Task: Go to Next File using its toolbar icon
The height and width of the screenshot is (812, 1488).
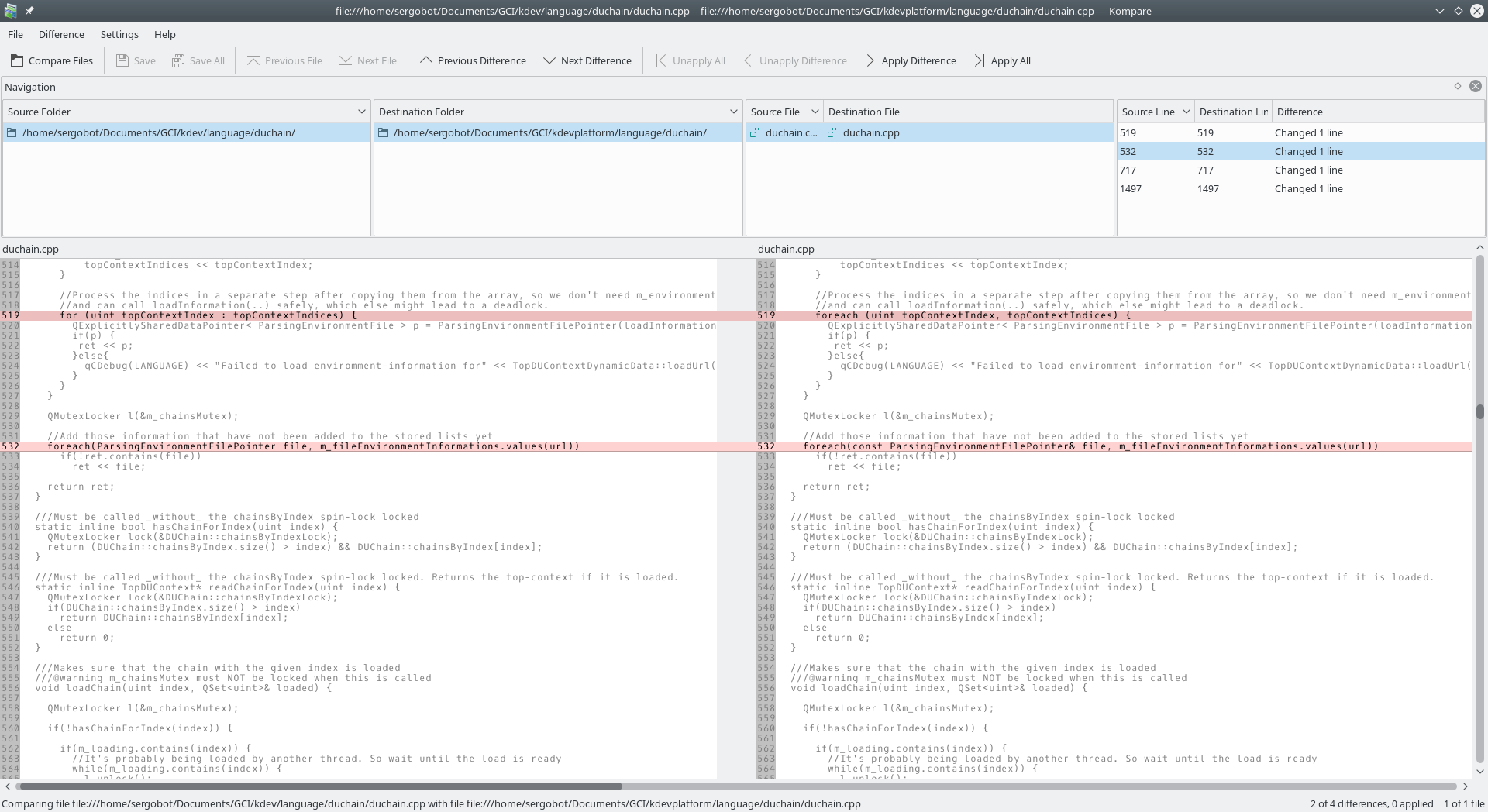Action: tap(346, 60)
